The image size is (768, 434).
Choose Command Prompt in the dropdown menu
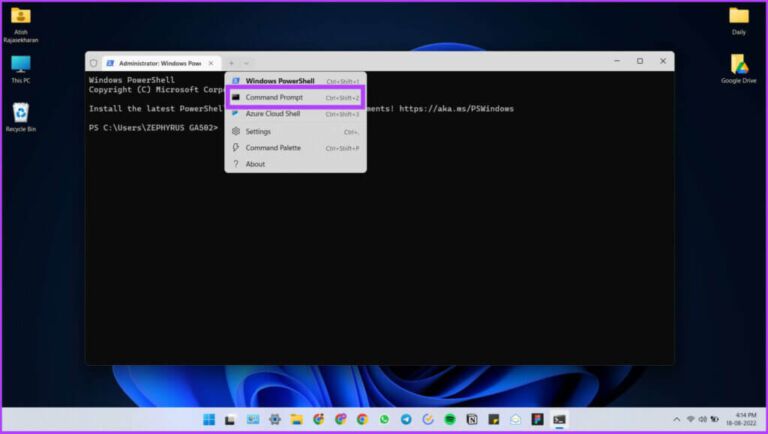click(295, 97)
